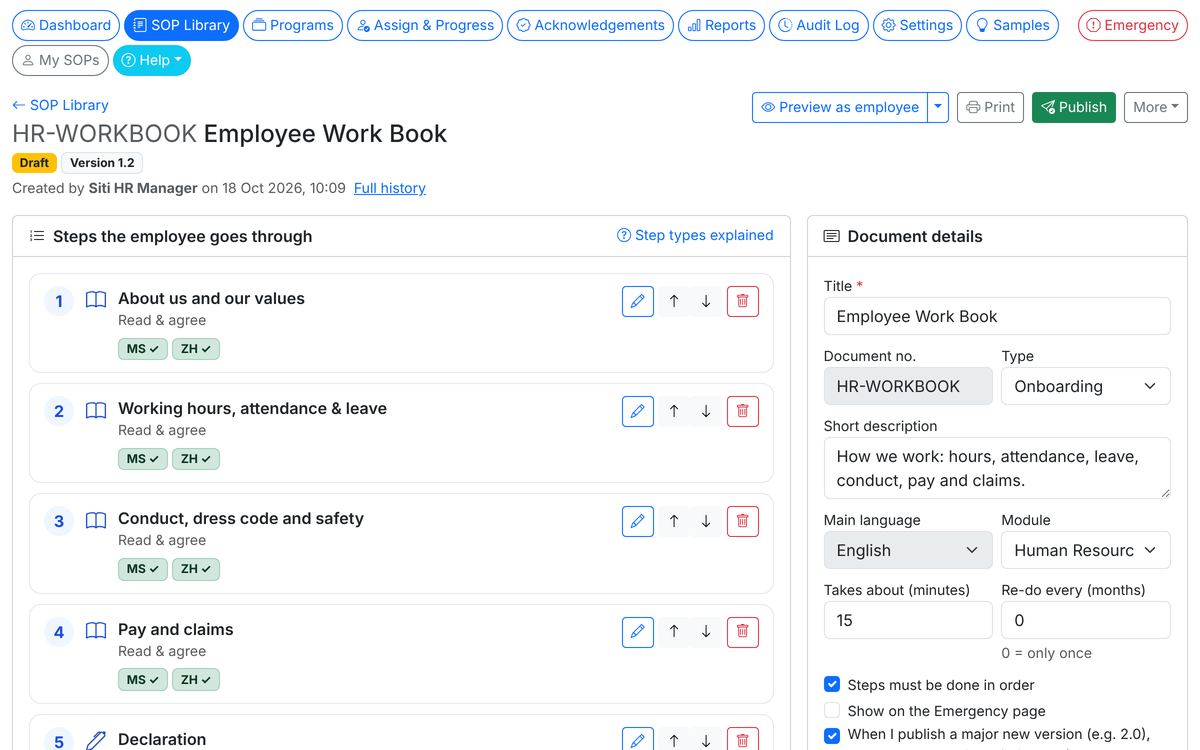Toggle ZH badge on Pay and claims step
Viewport: 1200px width, 750px height.
tap(196, 679)
